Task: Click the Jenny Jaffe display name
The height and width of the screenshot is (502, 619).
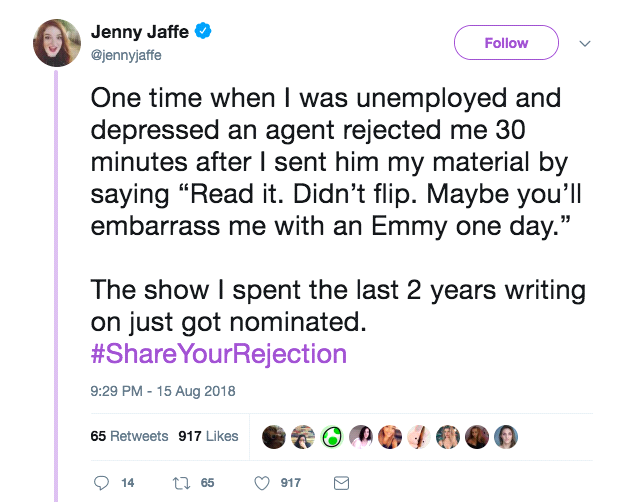Action: pos(139,33)
